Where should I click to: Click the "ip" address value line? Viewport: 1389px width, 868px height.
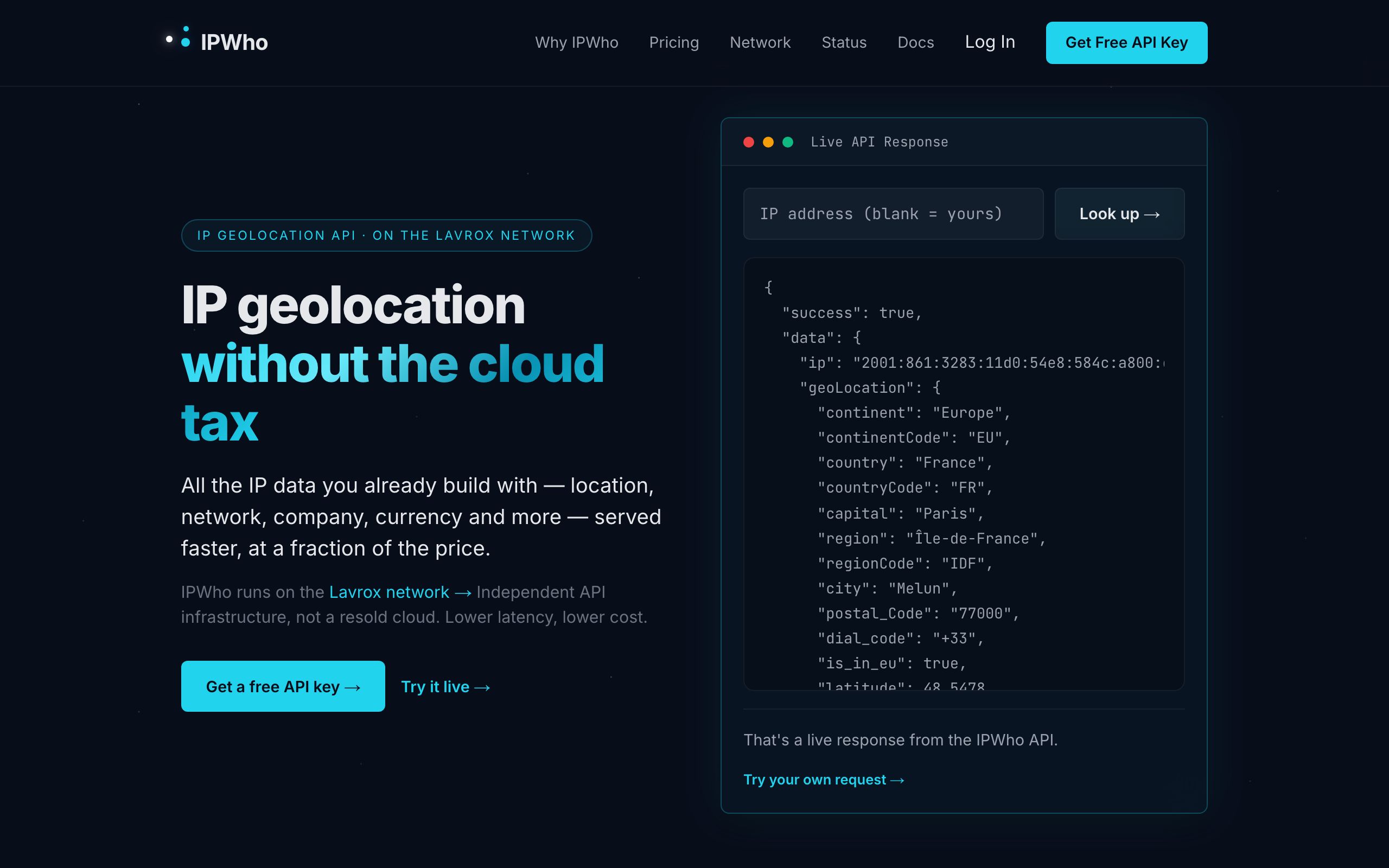click(982, 363)
